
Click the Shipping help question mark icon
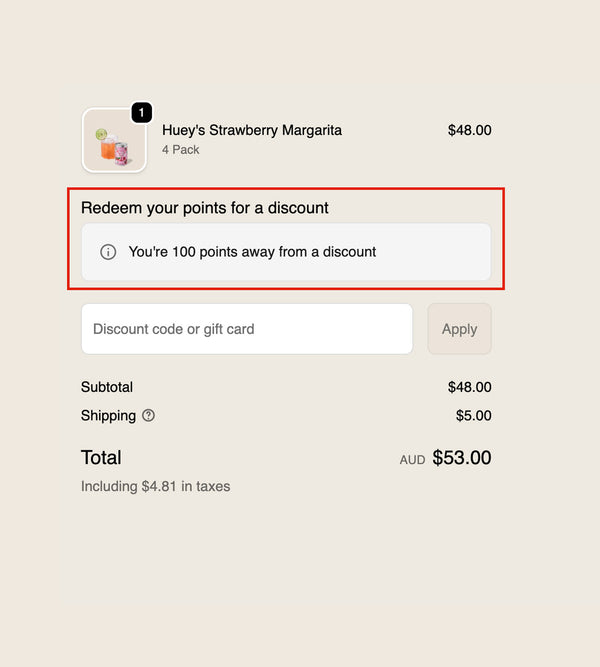149,416
